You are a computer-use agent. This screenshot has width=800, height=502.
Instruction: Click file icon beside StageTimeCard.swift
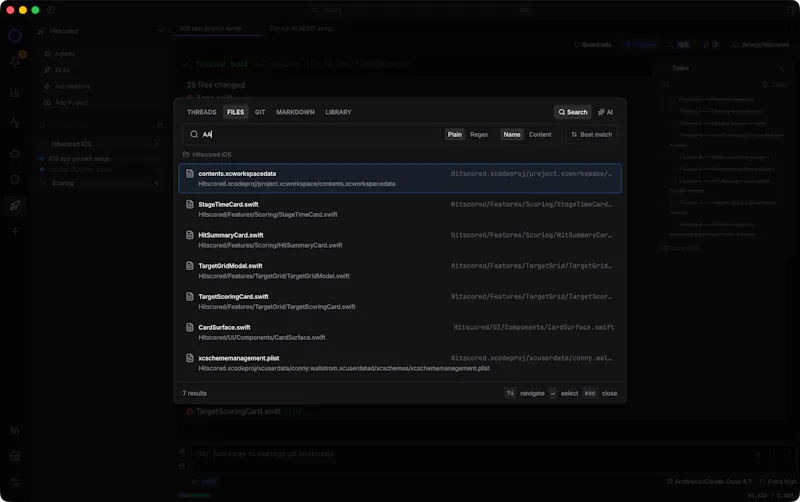(190, 204)
